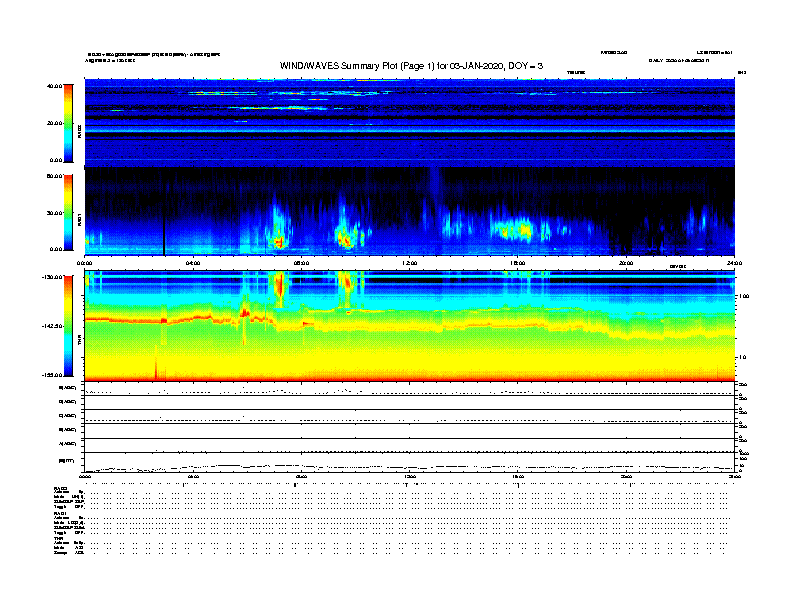
Task: Select the -142.50 label on TNR scale
Action: 52,326
